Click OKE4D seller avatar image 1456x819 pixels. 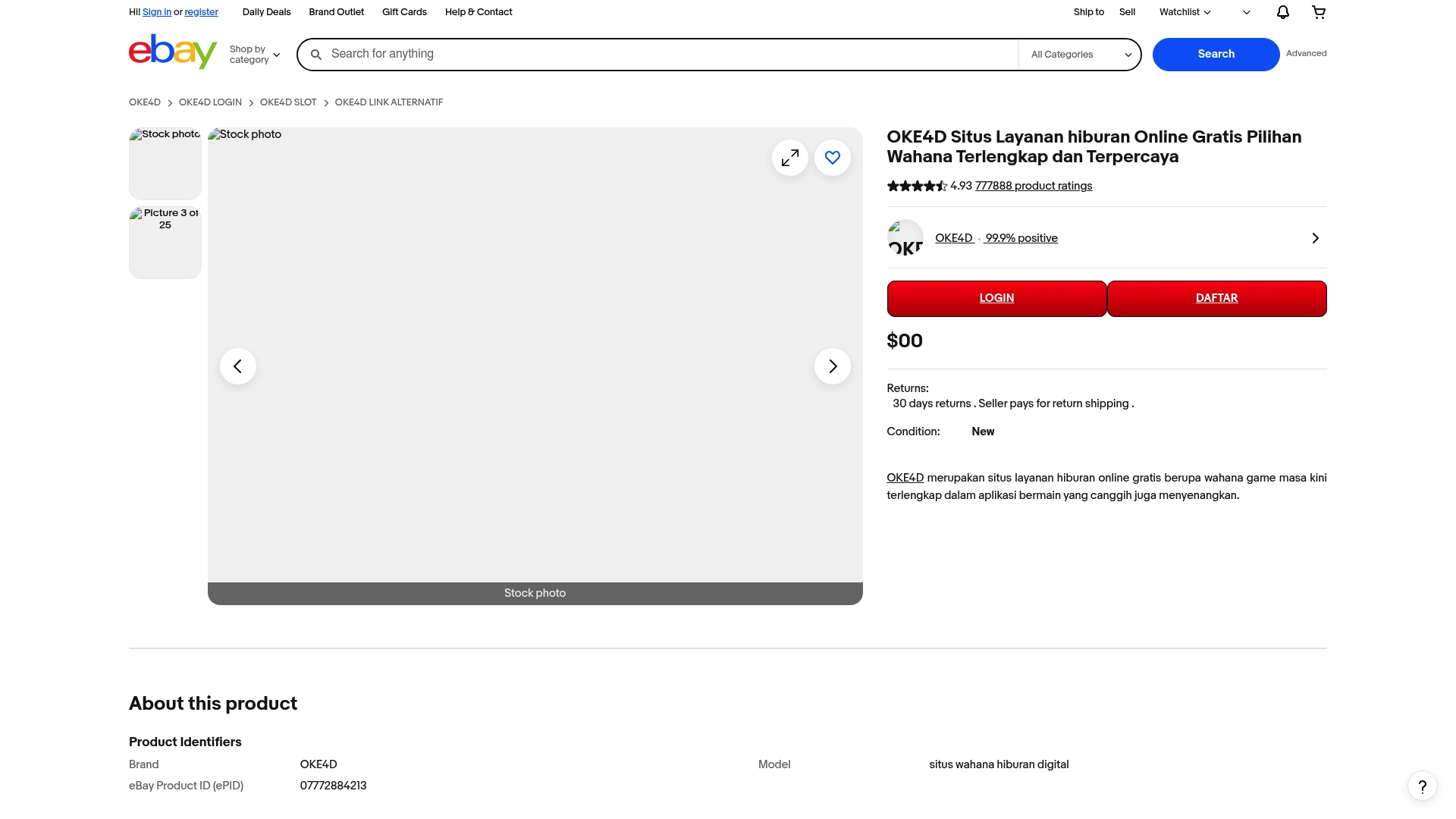905,238
